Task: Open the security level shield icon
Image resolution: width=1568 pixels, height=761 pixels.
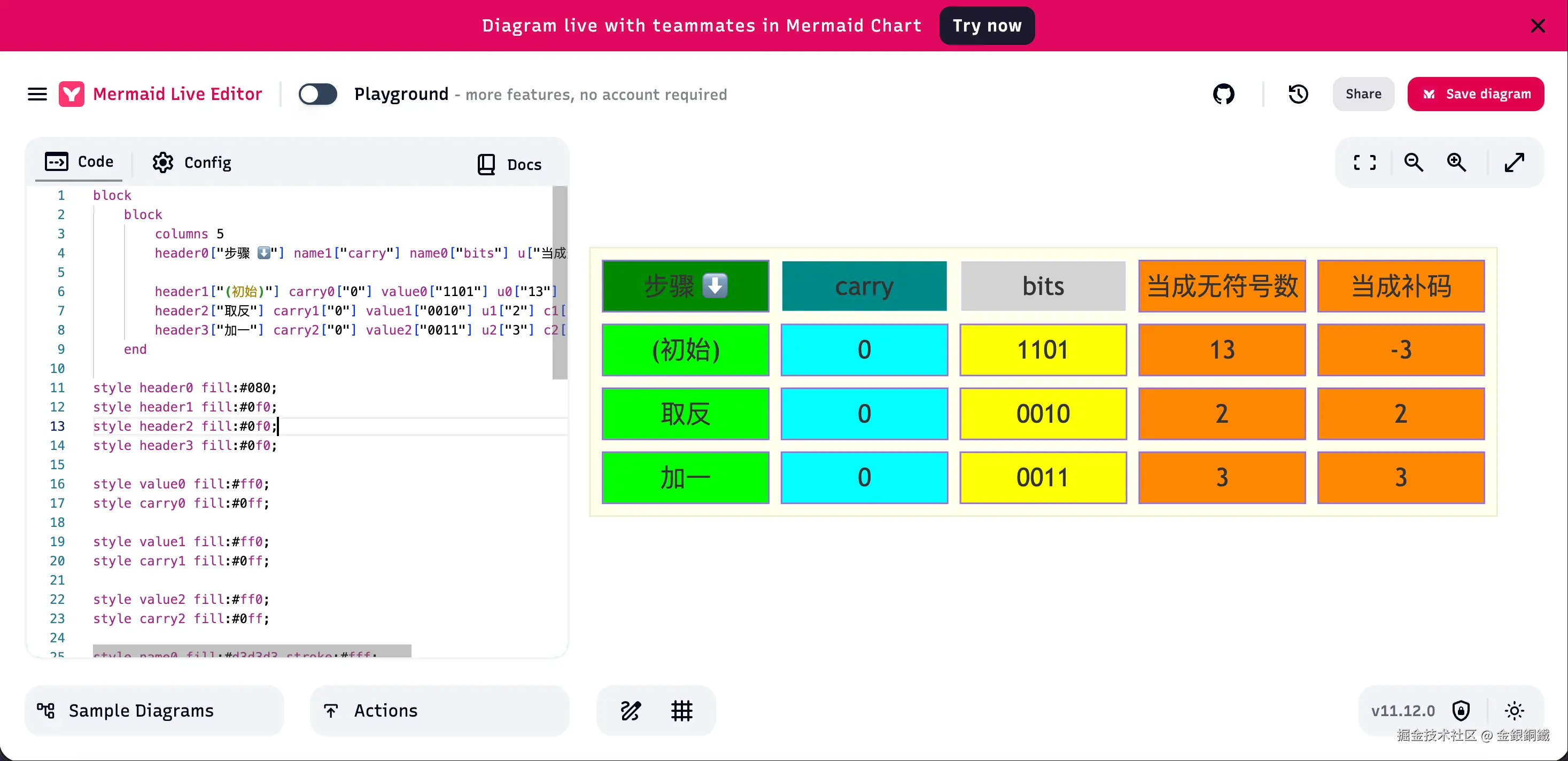Action: (x=1461, y=710)
